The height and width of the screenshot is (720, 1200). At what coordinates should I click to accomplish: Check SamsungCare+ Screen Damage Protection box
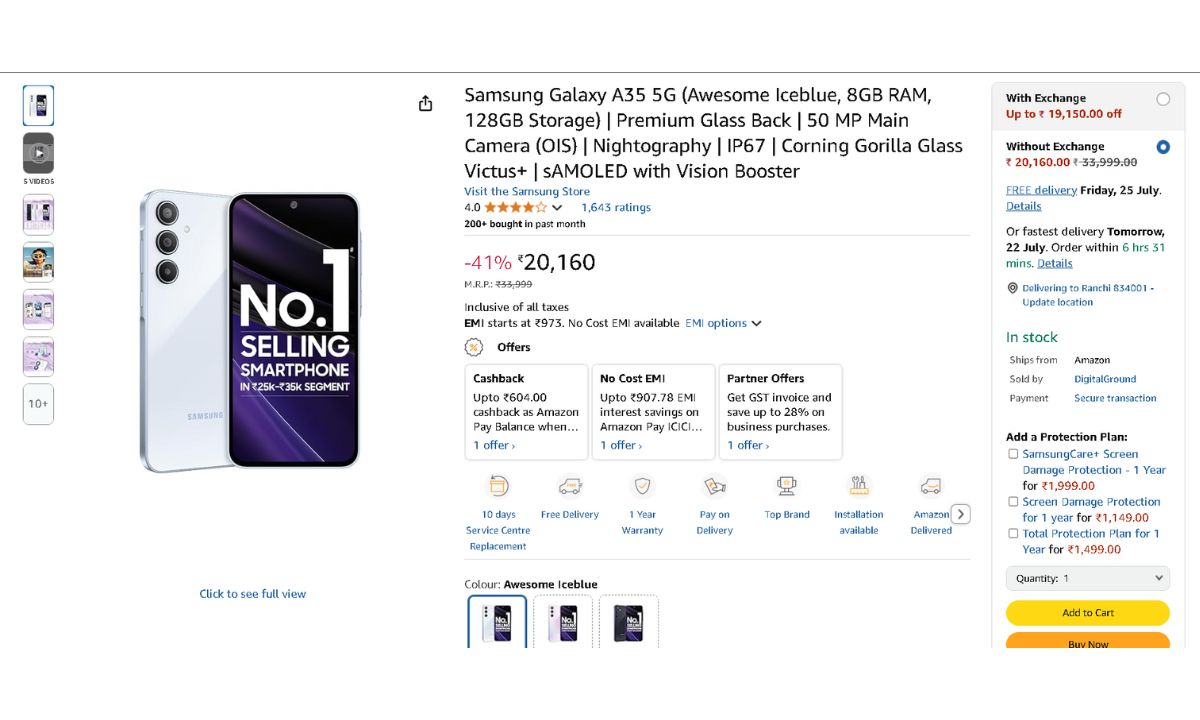coord(1013,454)
